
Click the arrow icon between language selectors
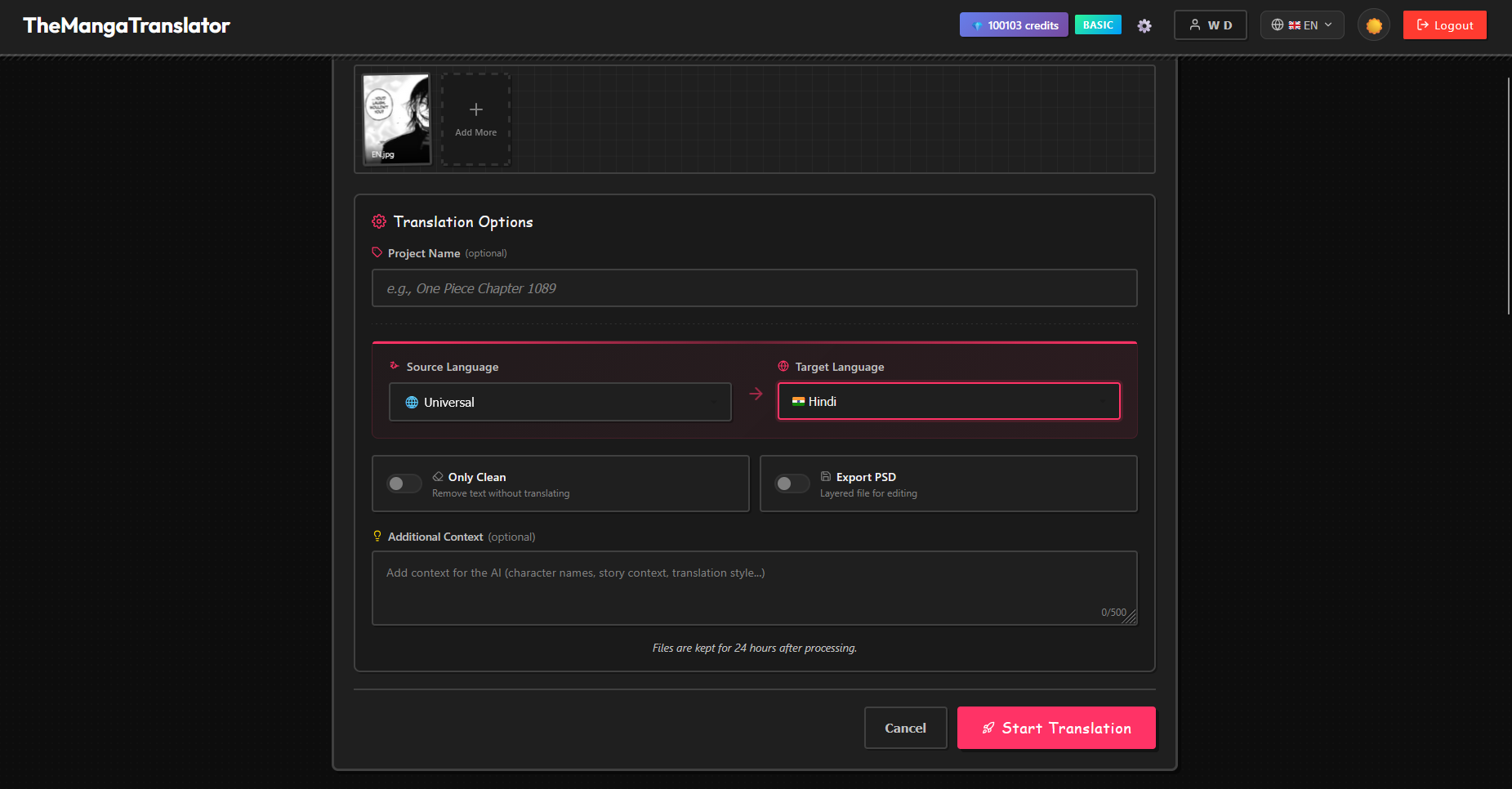coord(755,393)
